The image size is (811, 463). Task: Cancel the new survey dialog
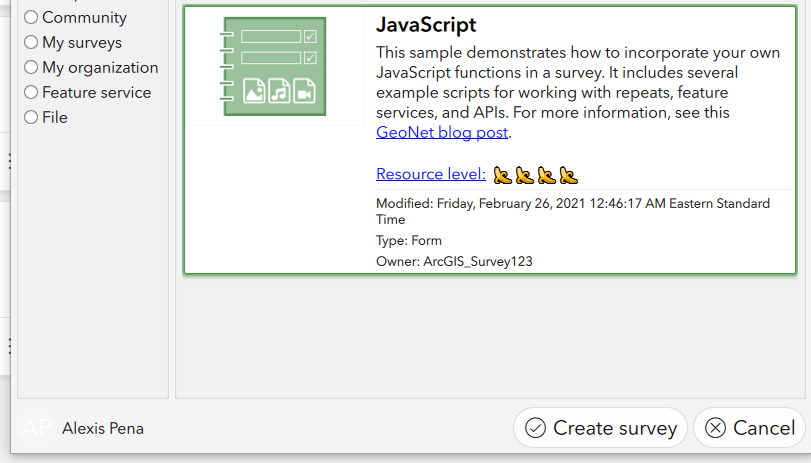pyautogui.click(x=749, y=428)
